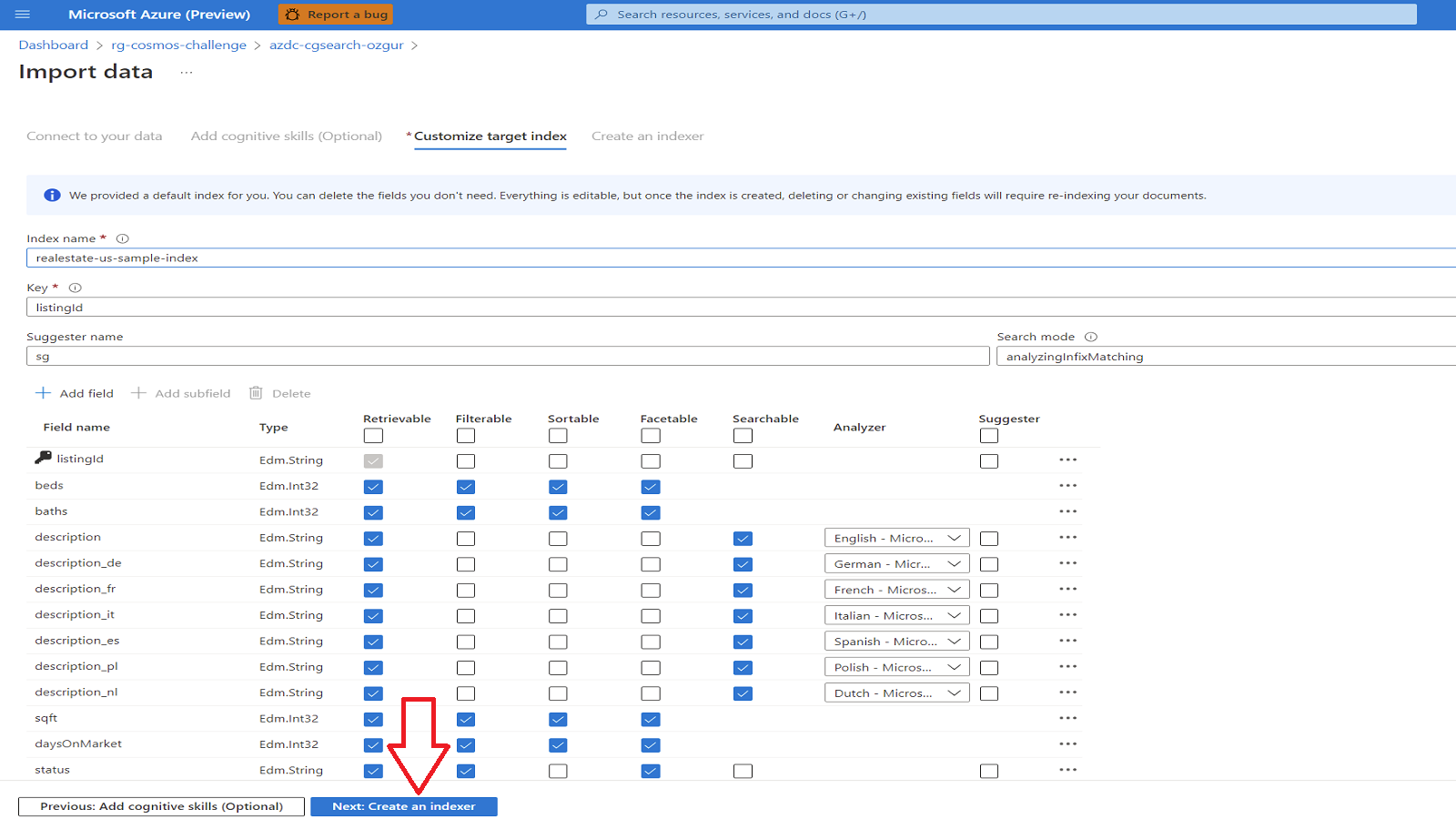Uncheck Retrievable for the sqft field
Viewport: 1456px width, 819px height.
372,719
